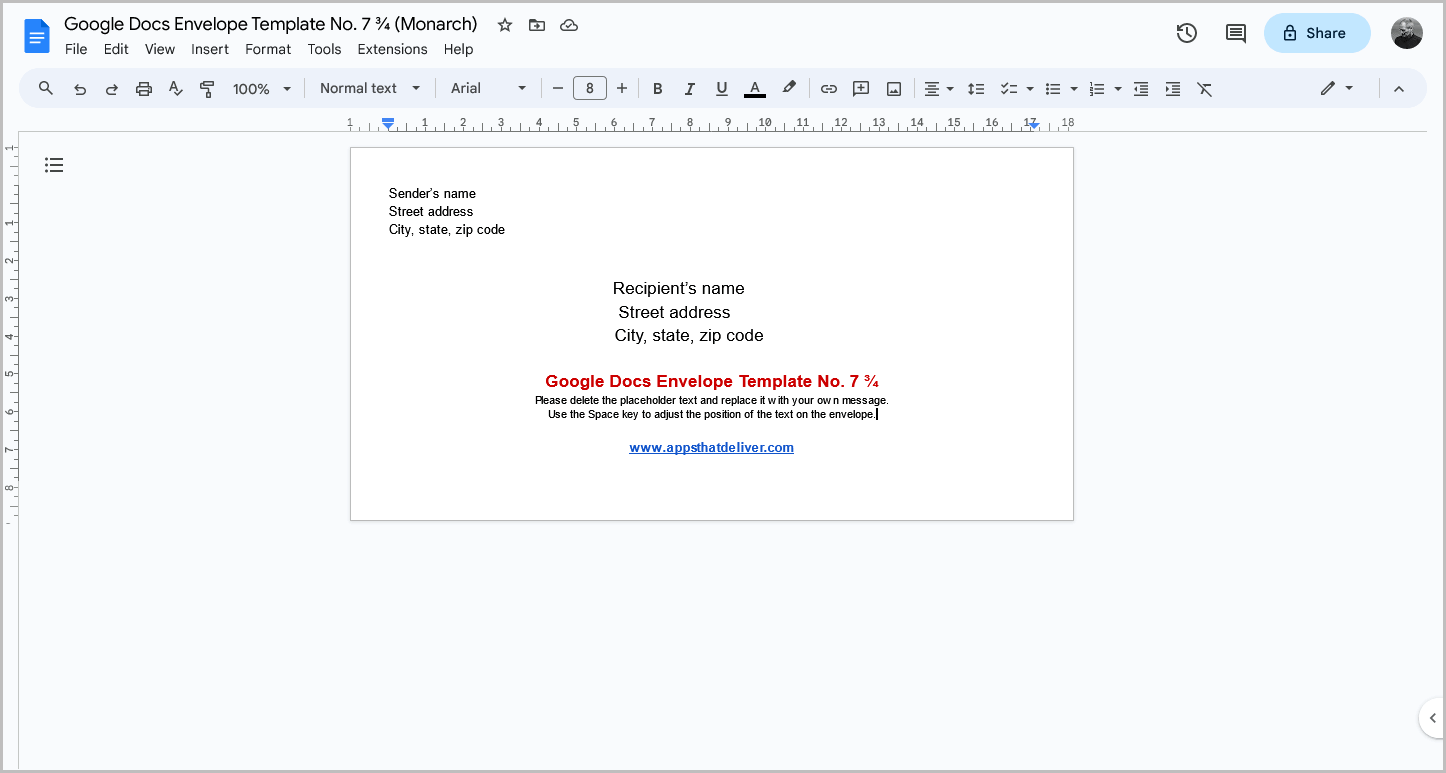Screen dimensions: 1446x773
Task: Open the Extensions menu
Action: 392,49
